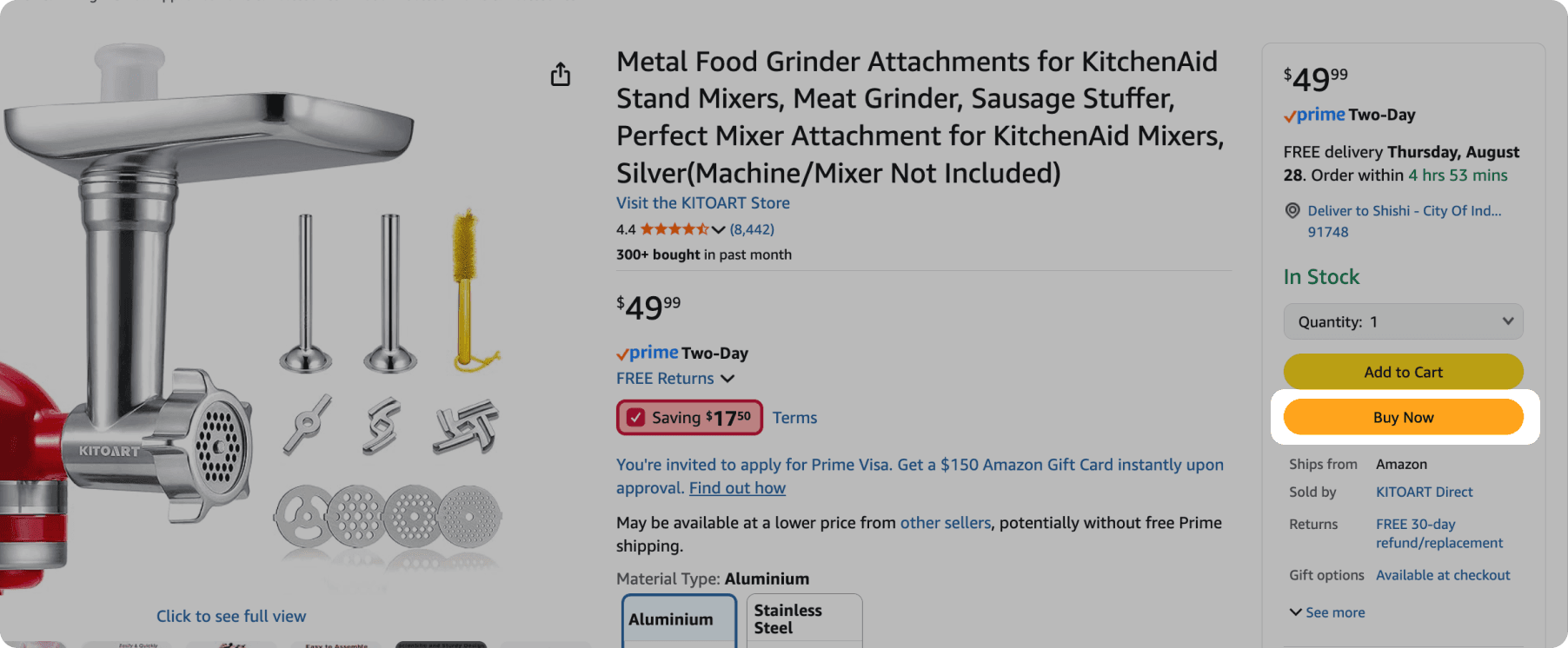Click the red Saving coupon checkmark icon

click(x=637, y=417)
